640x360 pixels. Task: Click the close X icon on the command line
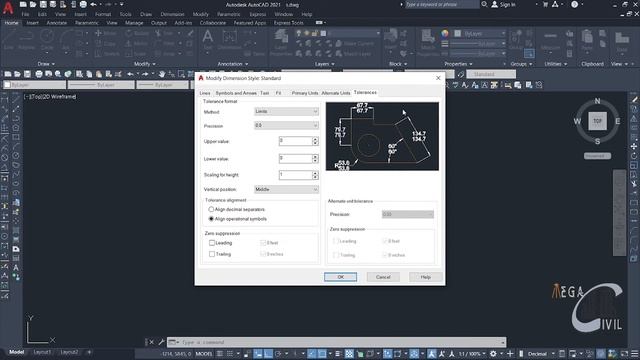coord(151,342)
